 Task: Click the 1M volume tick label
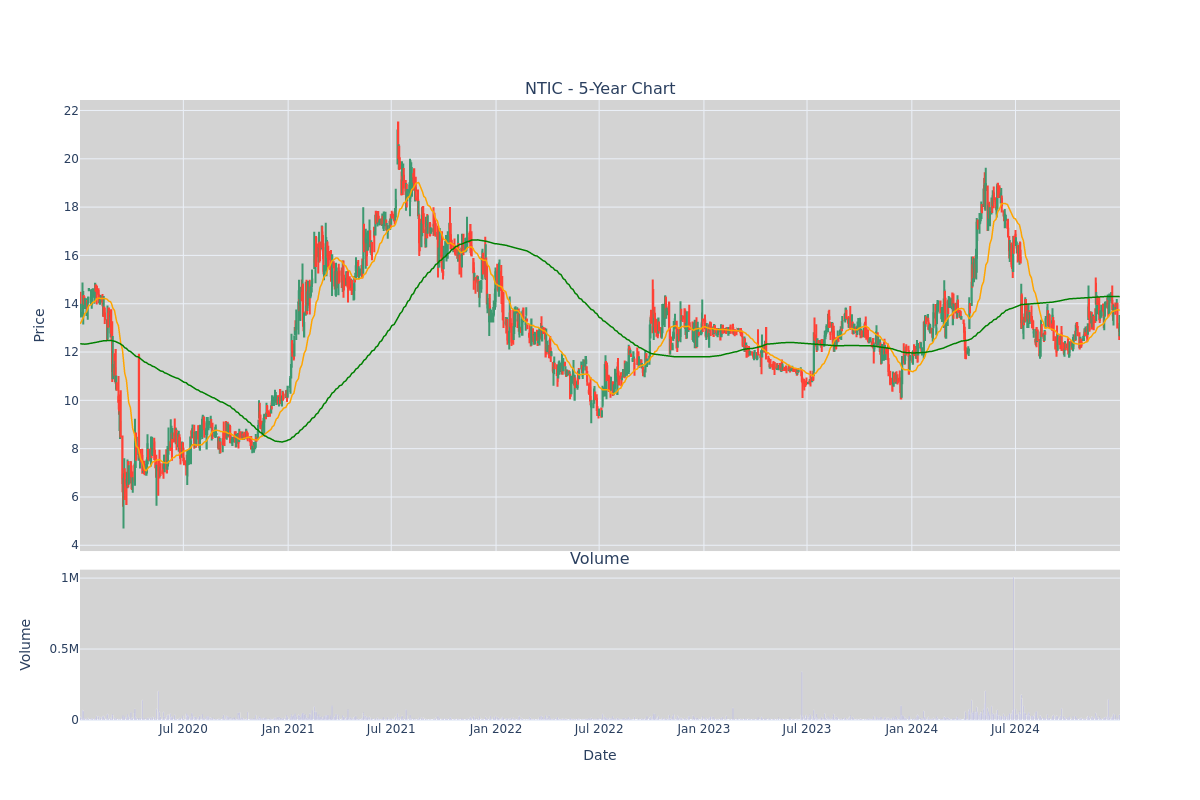(70, 577)
